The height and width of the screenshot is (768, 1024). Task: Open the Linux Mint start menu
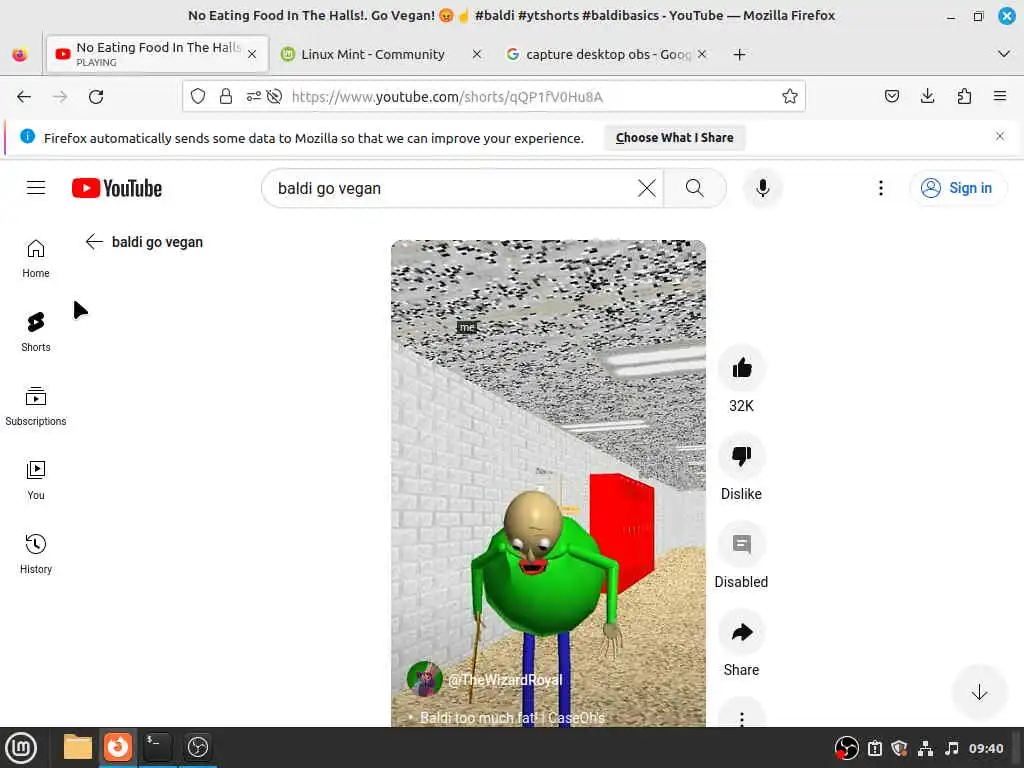pos(21,748)
